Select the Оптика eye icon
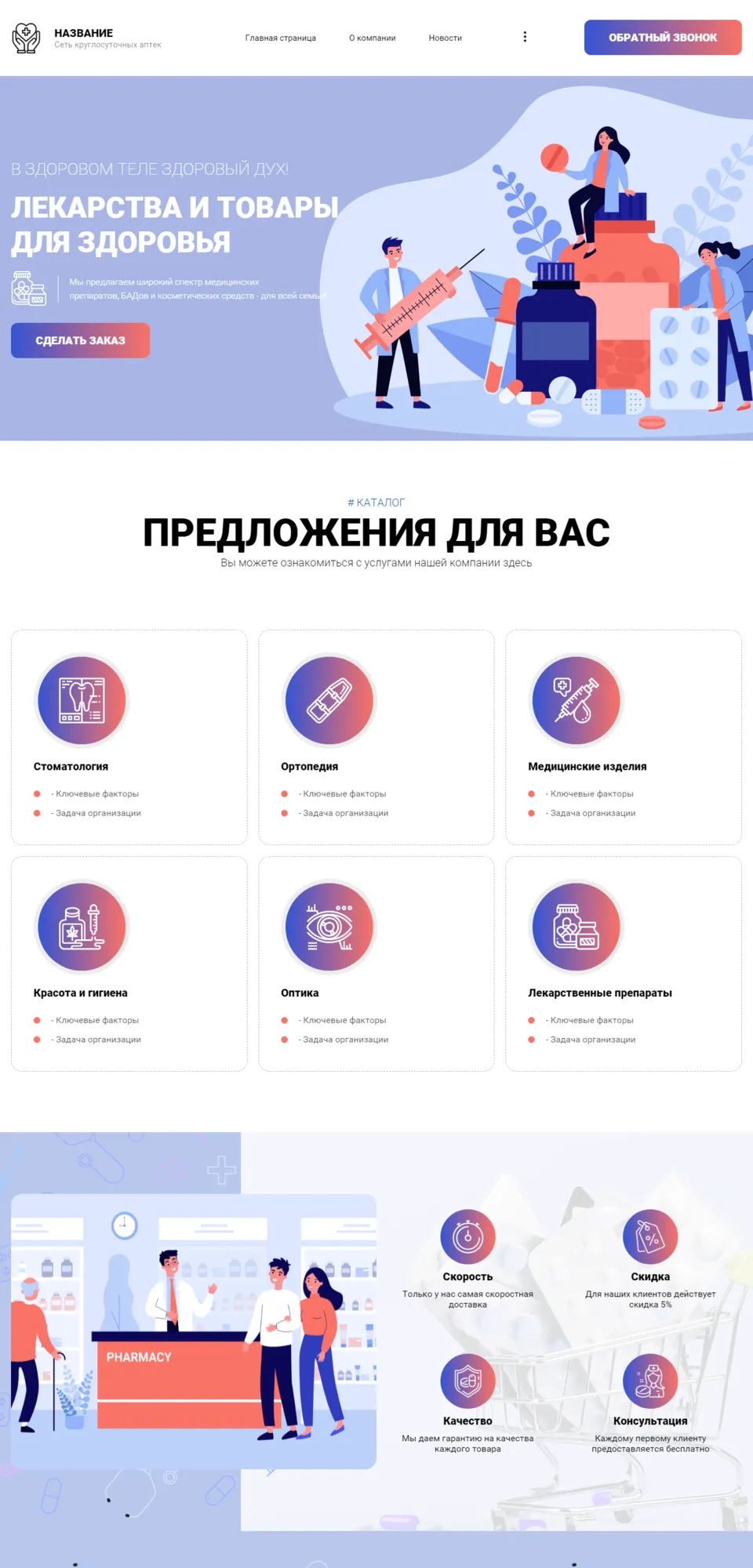The width and height of the screenshot is (753, 1568). click(329, 927)
